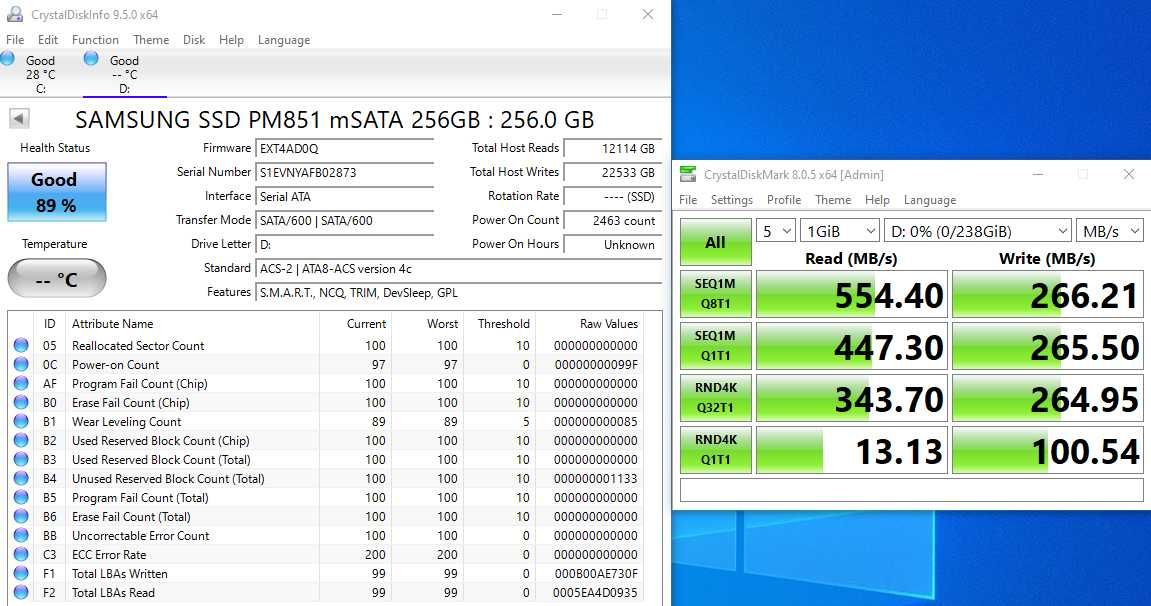This screenshot has width=1151, height=606.
Task: Click the Features field with S.M.A.R.T., NCQ, TRIM
Action: (458, 293)
